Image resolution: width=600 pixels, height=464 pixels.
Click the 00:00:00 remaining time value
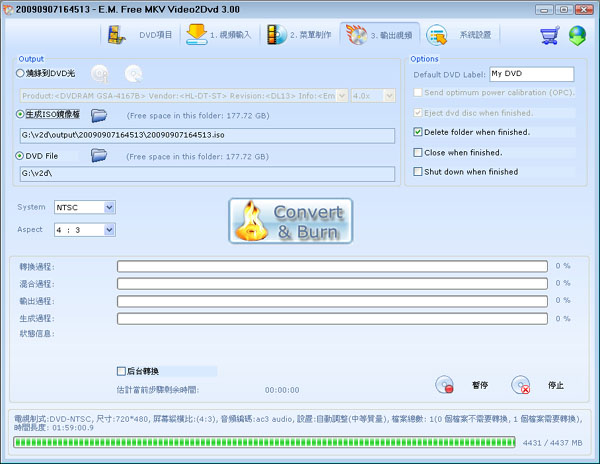(282, 390)
